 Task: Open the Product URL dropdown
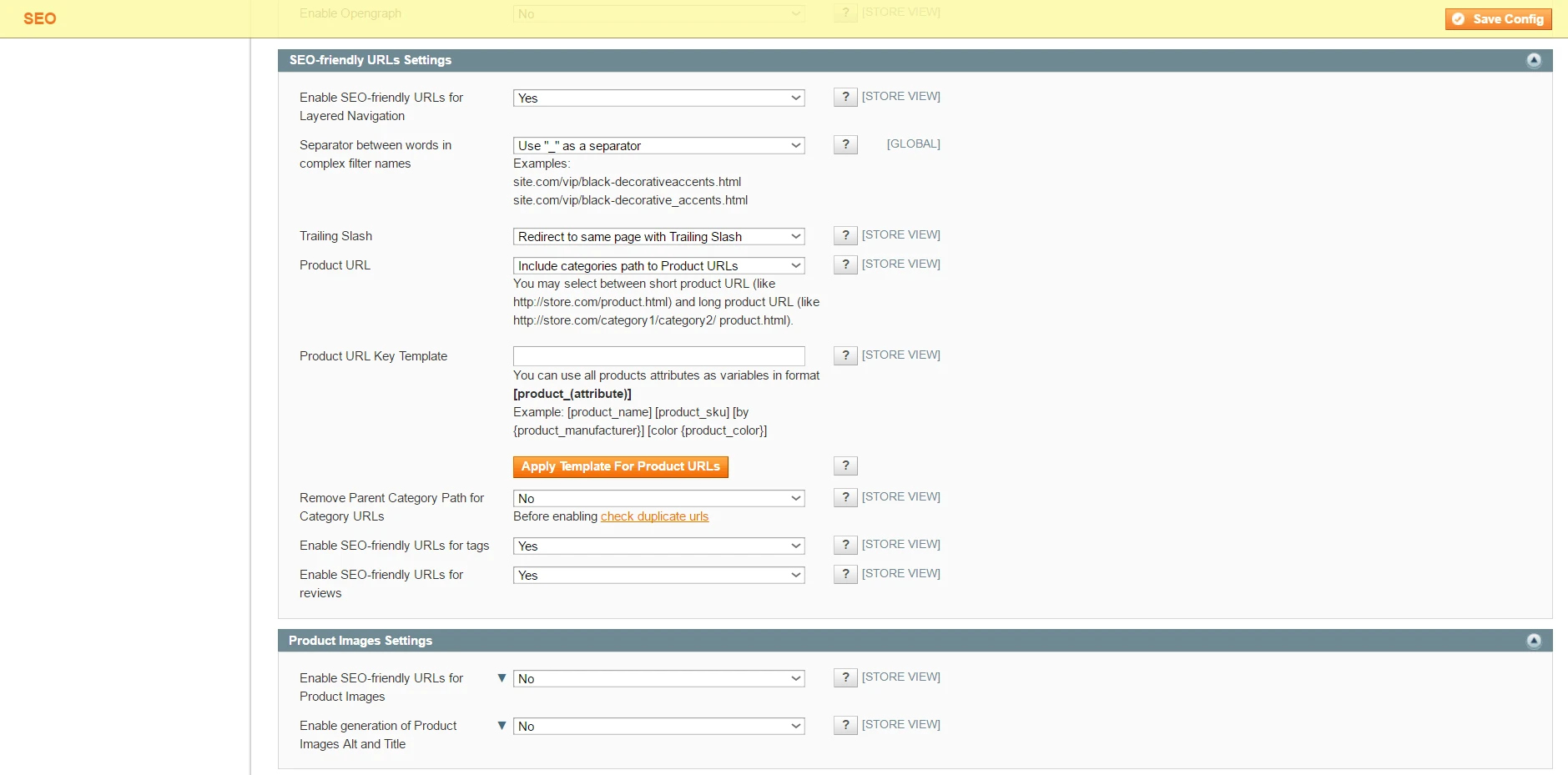click(658, 266)
